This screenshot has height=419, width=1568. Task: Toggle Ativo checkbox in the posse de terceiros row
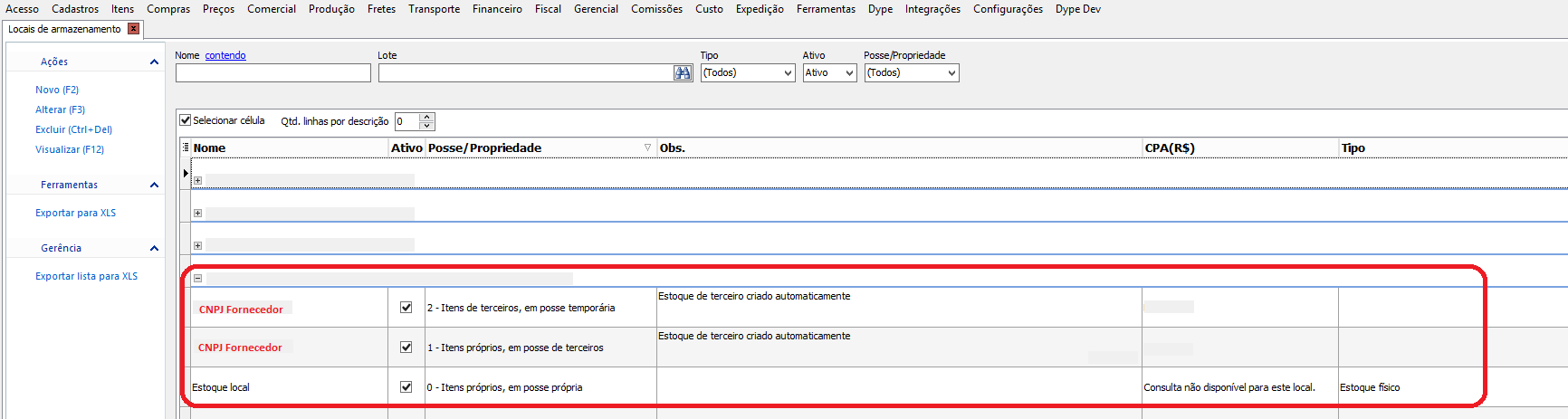[406, 348]
